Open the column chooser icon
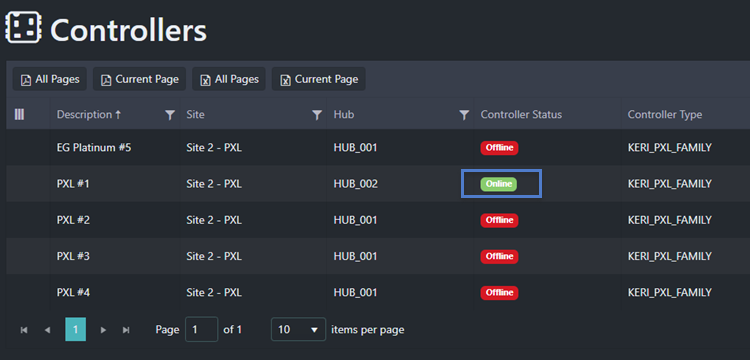The height and width of the screenshot is (360, 750). coord(19,114)
